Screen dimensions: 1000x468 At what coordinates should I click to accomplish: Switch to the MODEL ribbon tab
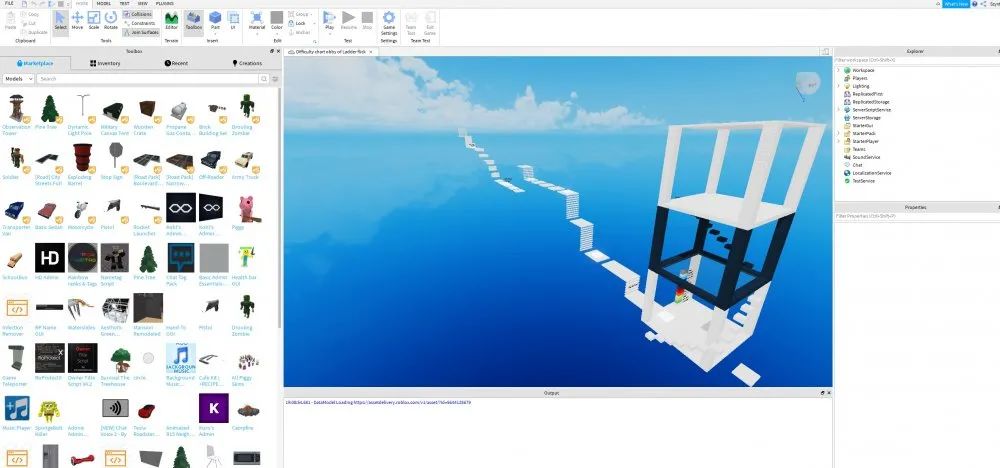click(103, 3)
